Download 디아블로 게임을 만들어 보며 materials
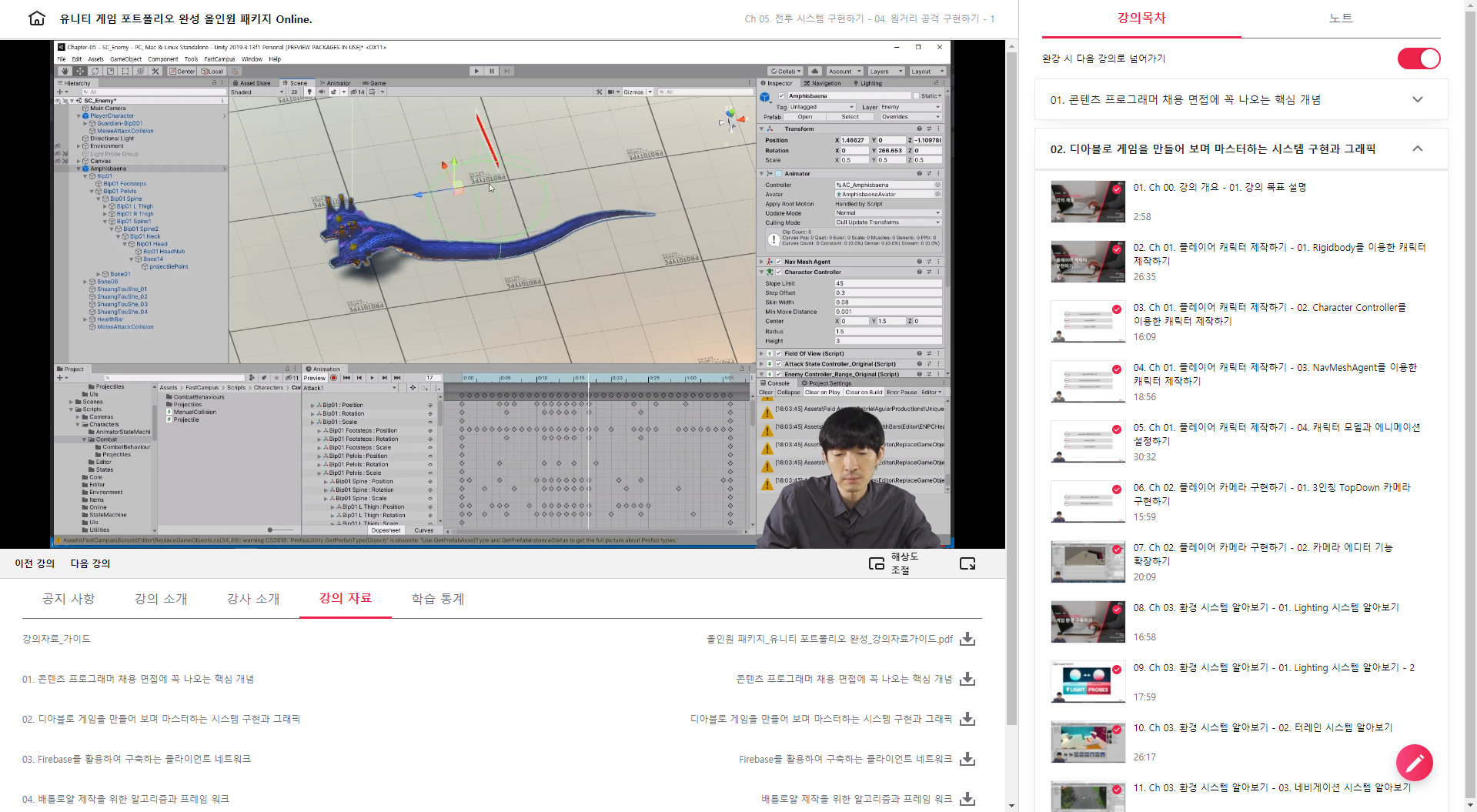 (967, 719)
